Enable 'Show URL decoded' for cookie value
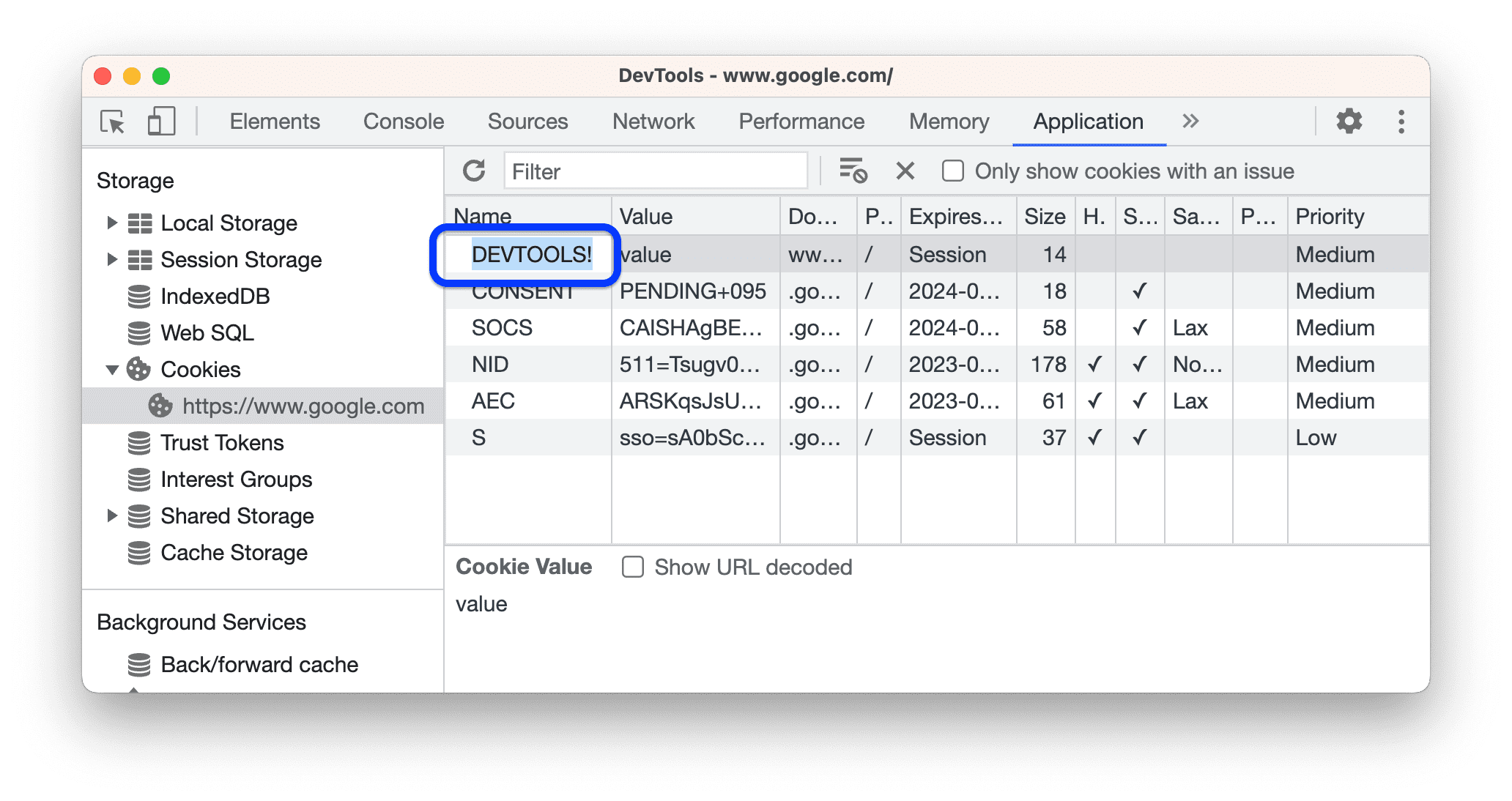 pyautogui.click(x=634, y=567)
